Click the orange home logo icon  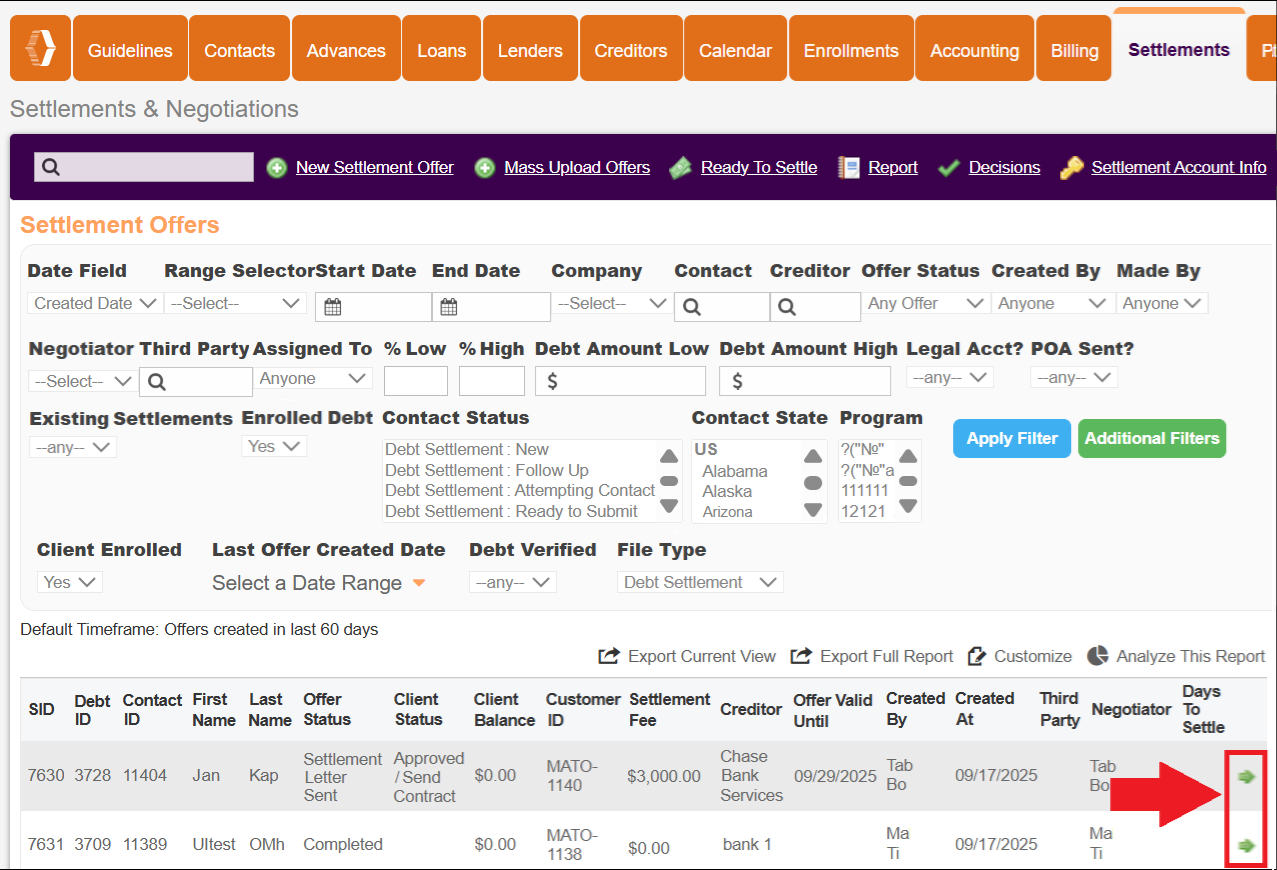[40, 48]
